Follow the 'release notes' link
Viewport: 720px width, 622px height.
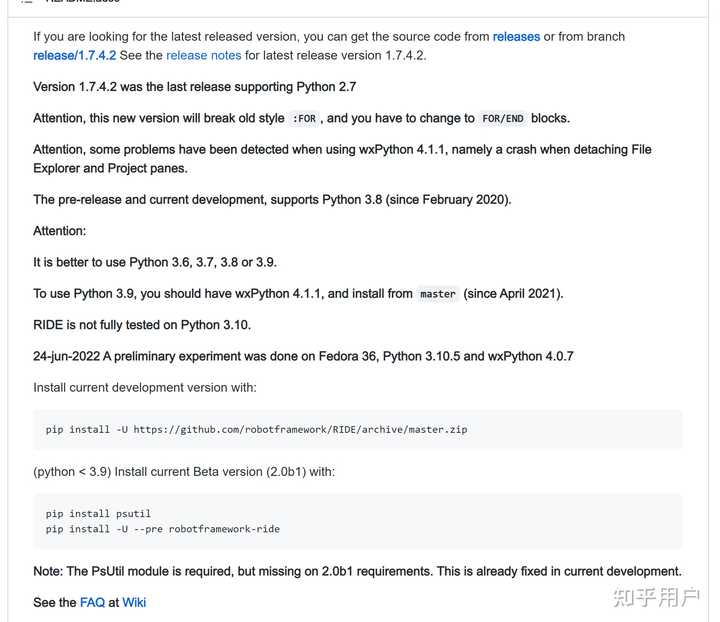point(203,56)
